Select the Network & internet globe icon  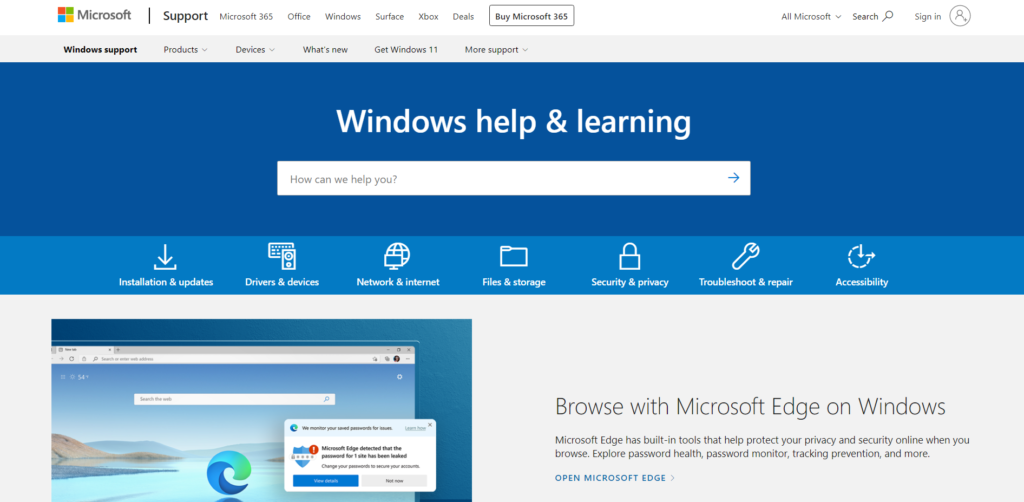[397, 256]
